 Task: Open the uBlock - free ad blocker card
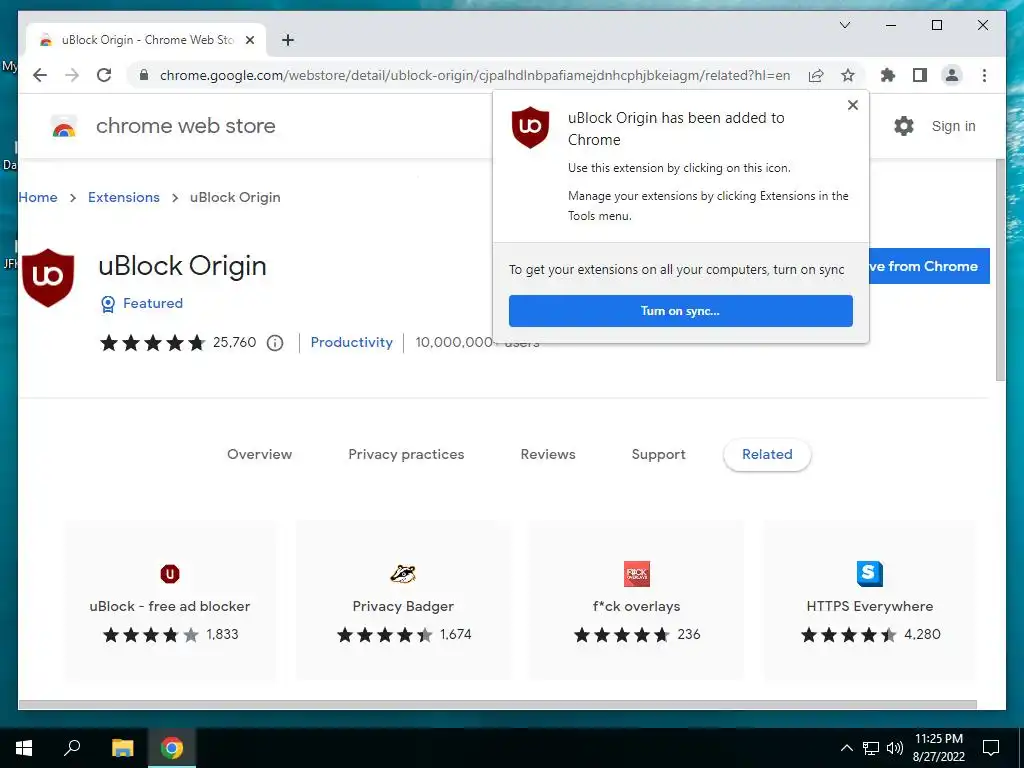pyautogui.click(x=170, y=601)
